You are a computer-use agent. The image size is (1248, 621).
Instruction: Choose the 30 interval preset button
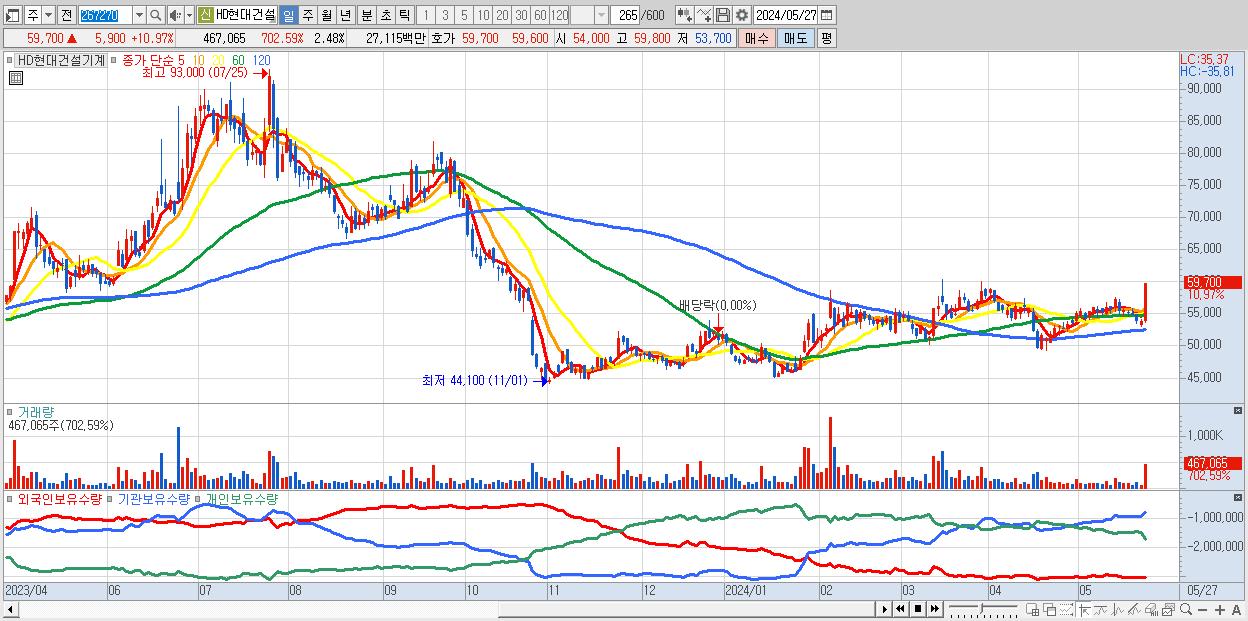point(521,15)
